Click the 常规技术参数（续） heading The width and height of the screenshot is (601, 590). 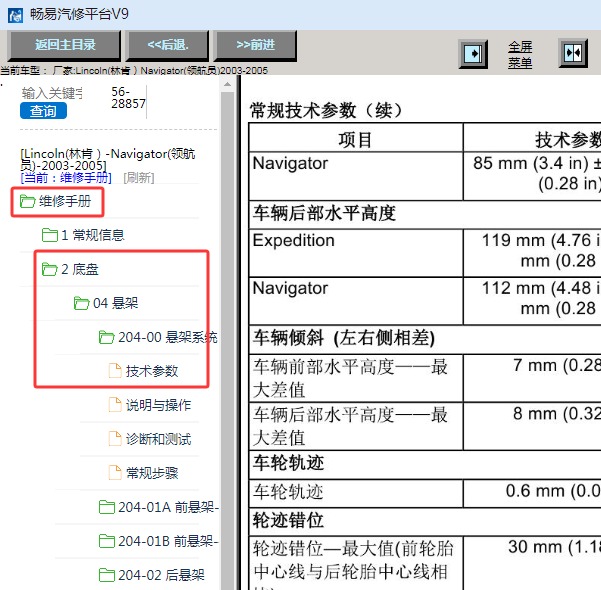point(326,110)
